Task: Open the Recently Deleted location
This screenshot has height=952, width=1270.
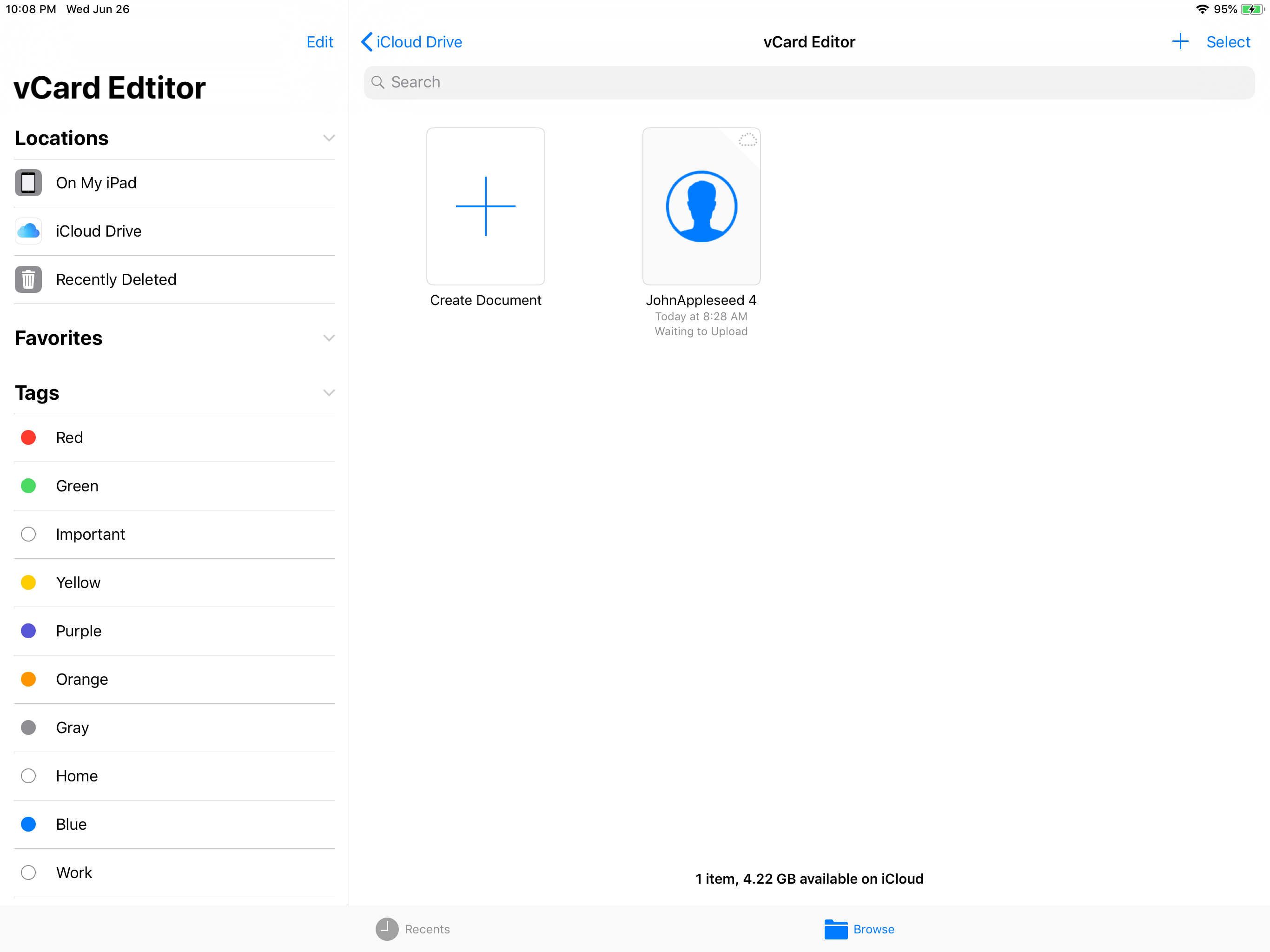Action: [x=174, y=280]
